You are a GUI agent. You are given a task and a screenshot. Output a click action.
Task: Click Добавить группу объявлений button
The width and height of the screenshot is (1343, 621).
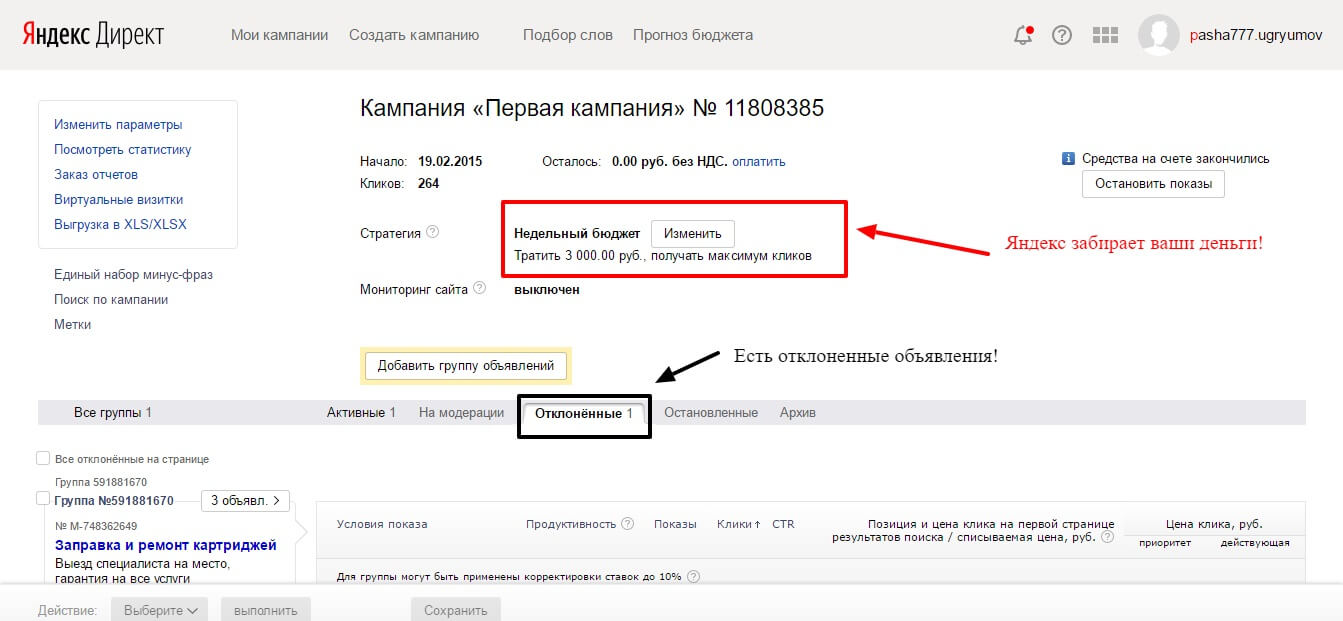(466, 366)
